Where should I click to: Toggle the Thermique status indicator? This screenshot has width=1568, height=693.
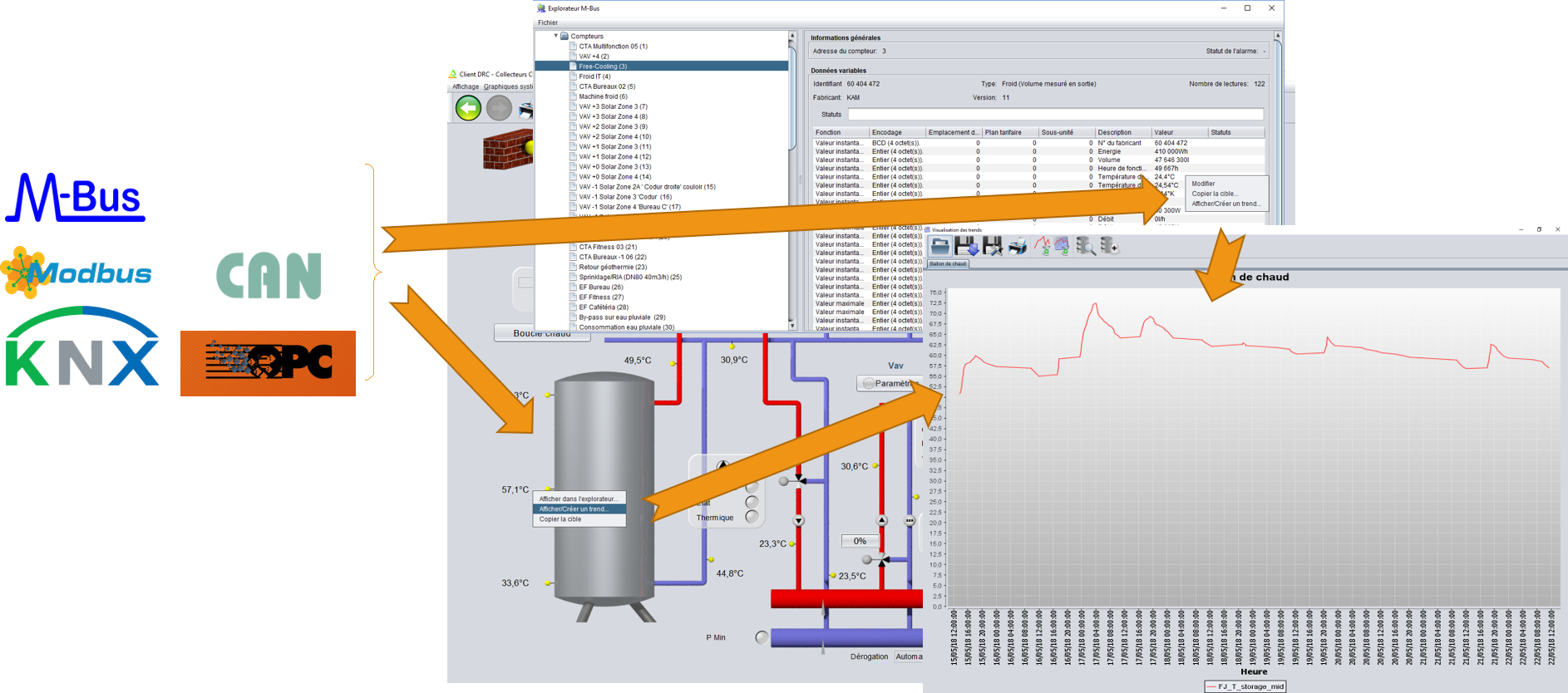pos(752,517)
